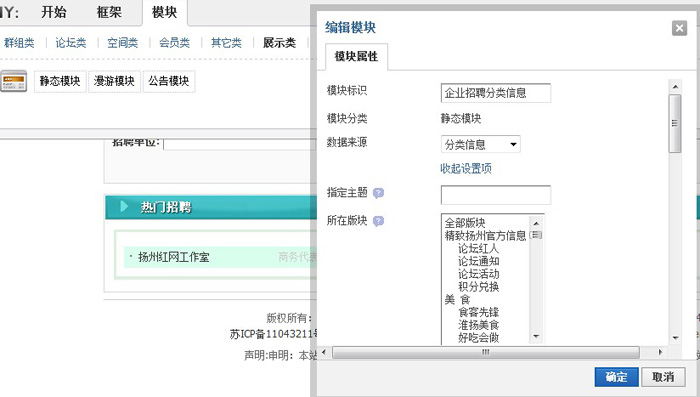Focus the 招聘单位 input field
Image resolution: width=700 pixels, height=397 pixels.
(x=240, y=144)
